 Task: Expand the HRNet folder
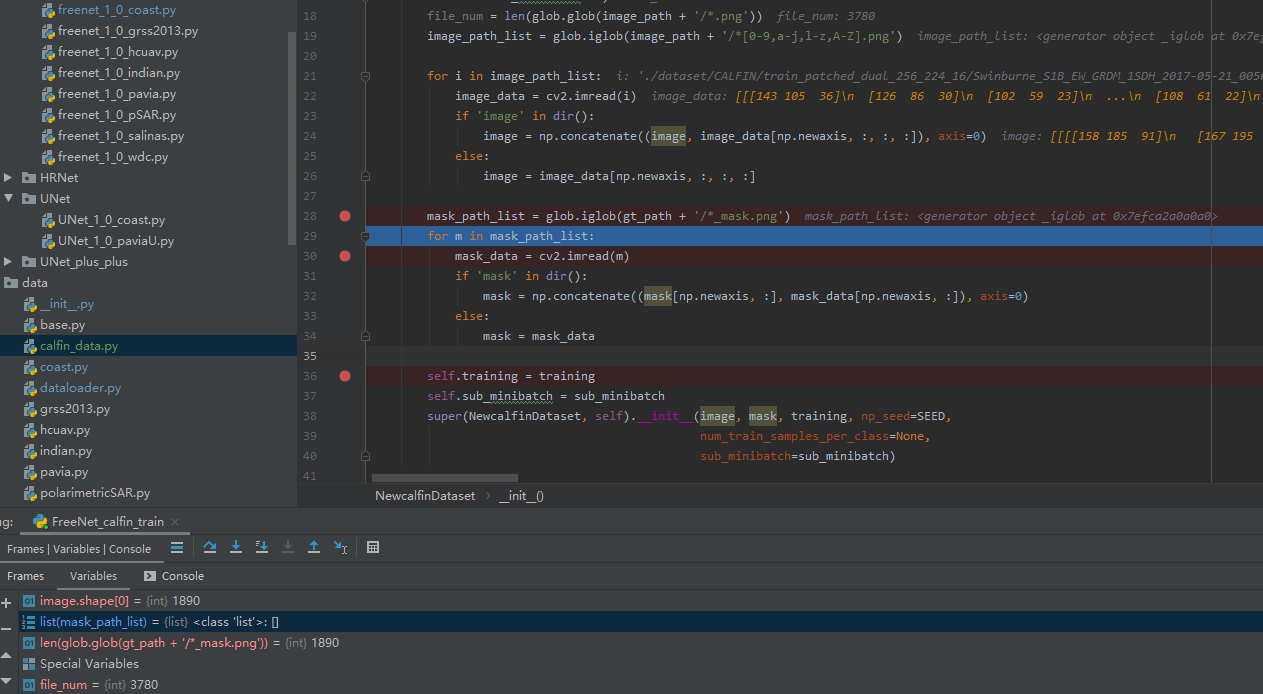pos(9,178)
